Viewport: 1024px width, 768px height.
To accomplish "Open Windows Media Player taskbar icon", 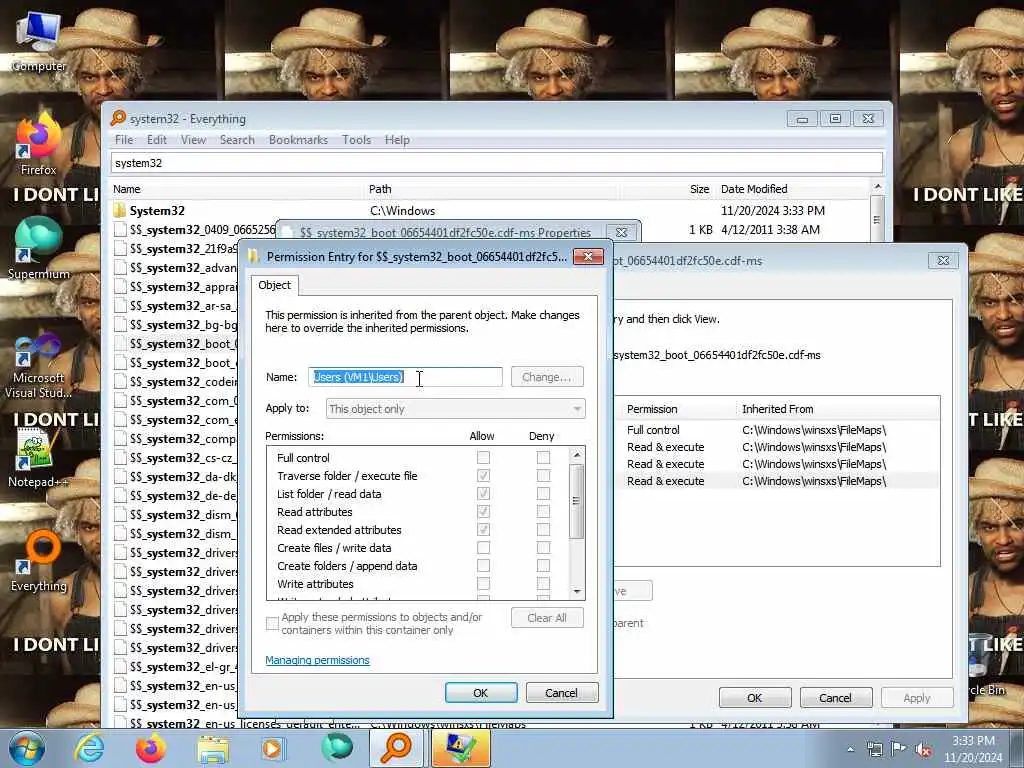I will click(273, 748).
